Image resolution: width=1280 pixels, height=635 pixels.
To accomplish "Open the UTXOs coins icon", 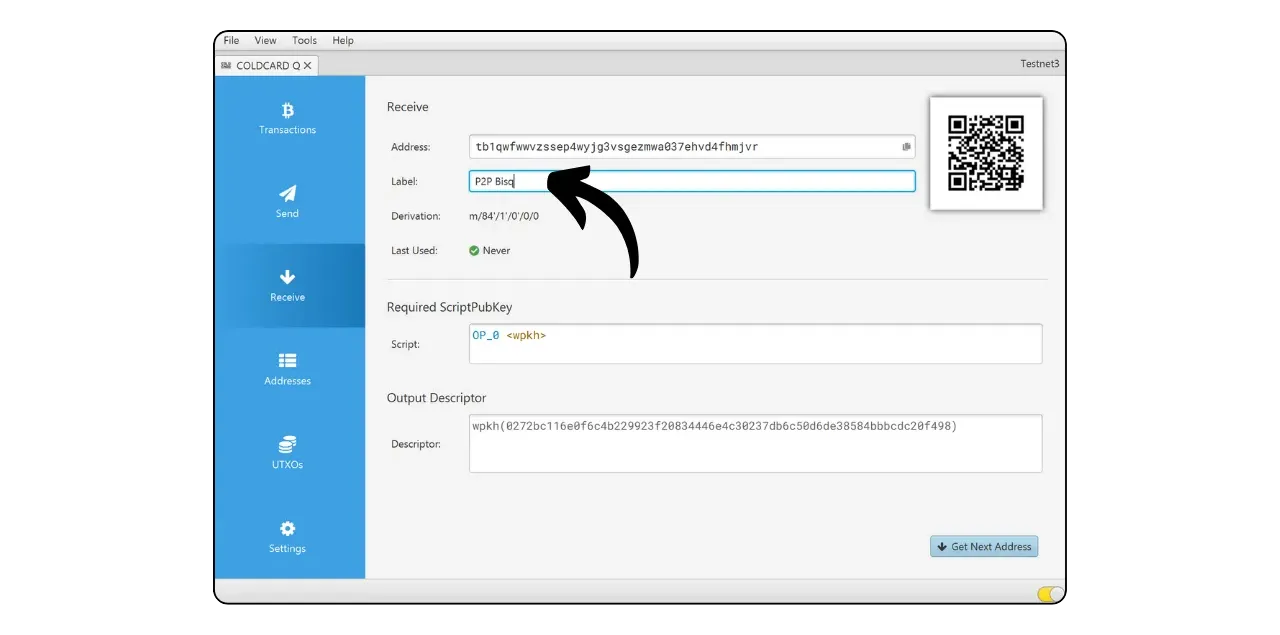I will coord(287,444).
